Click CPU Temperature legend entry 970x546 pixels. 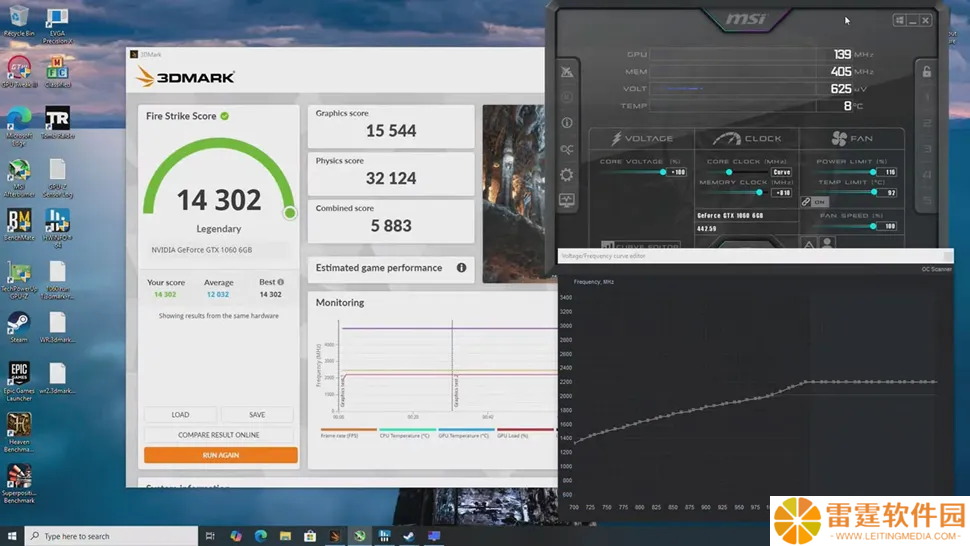[x=407, y=433]
